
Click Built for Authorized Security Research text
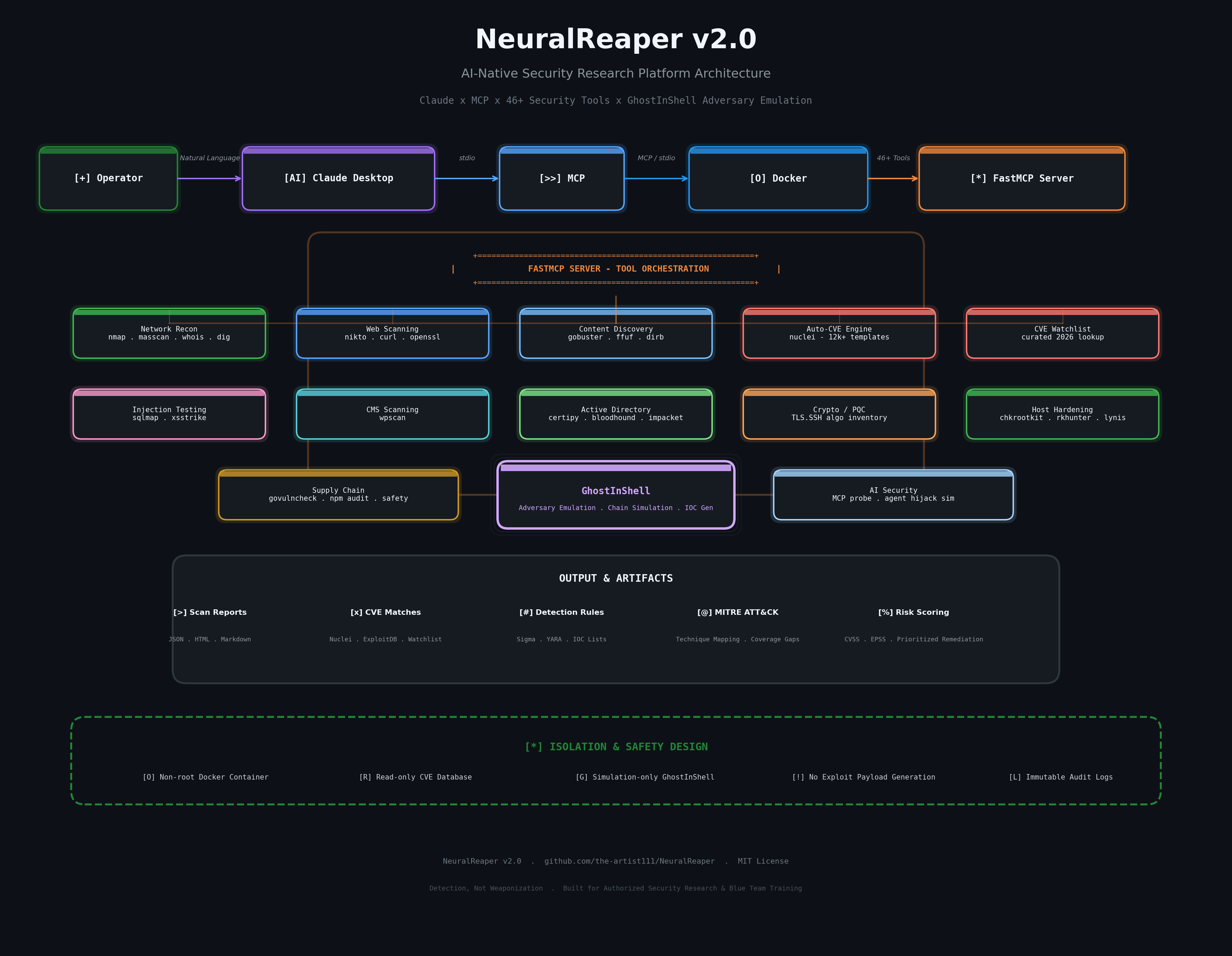[683, 888]
